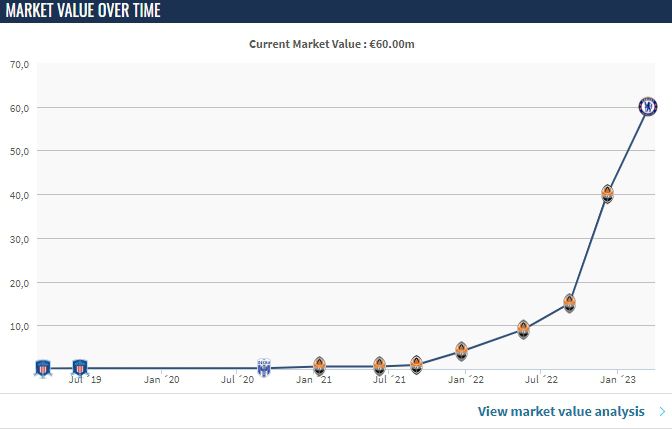Screen dimensions: 672x429
Task: Click the Jan '20 x-axis label
Action: (x=161, y=380)
